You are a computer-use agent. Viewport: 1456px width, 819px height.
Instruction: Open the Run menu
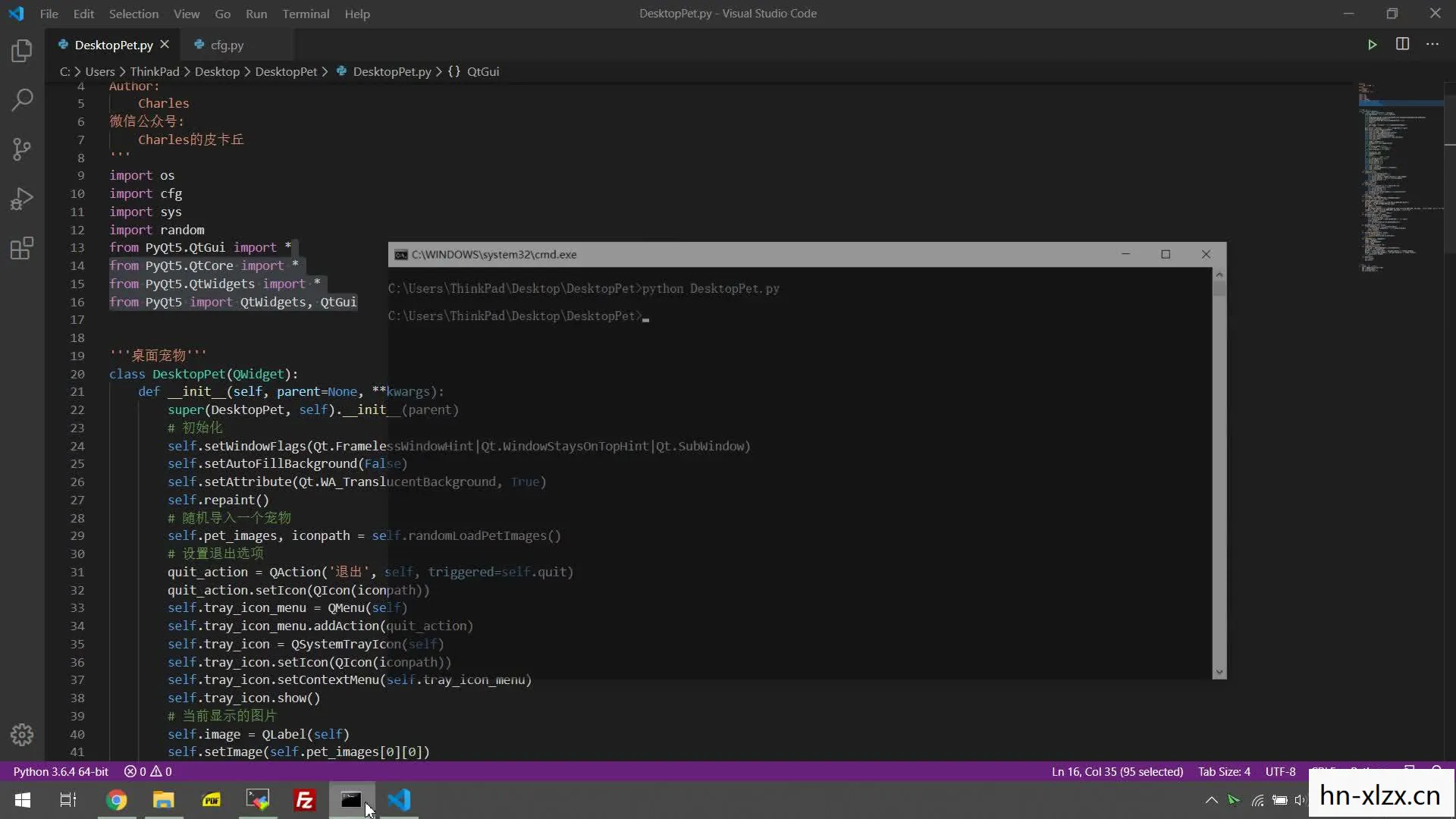(256, 14)
